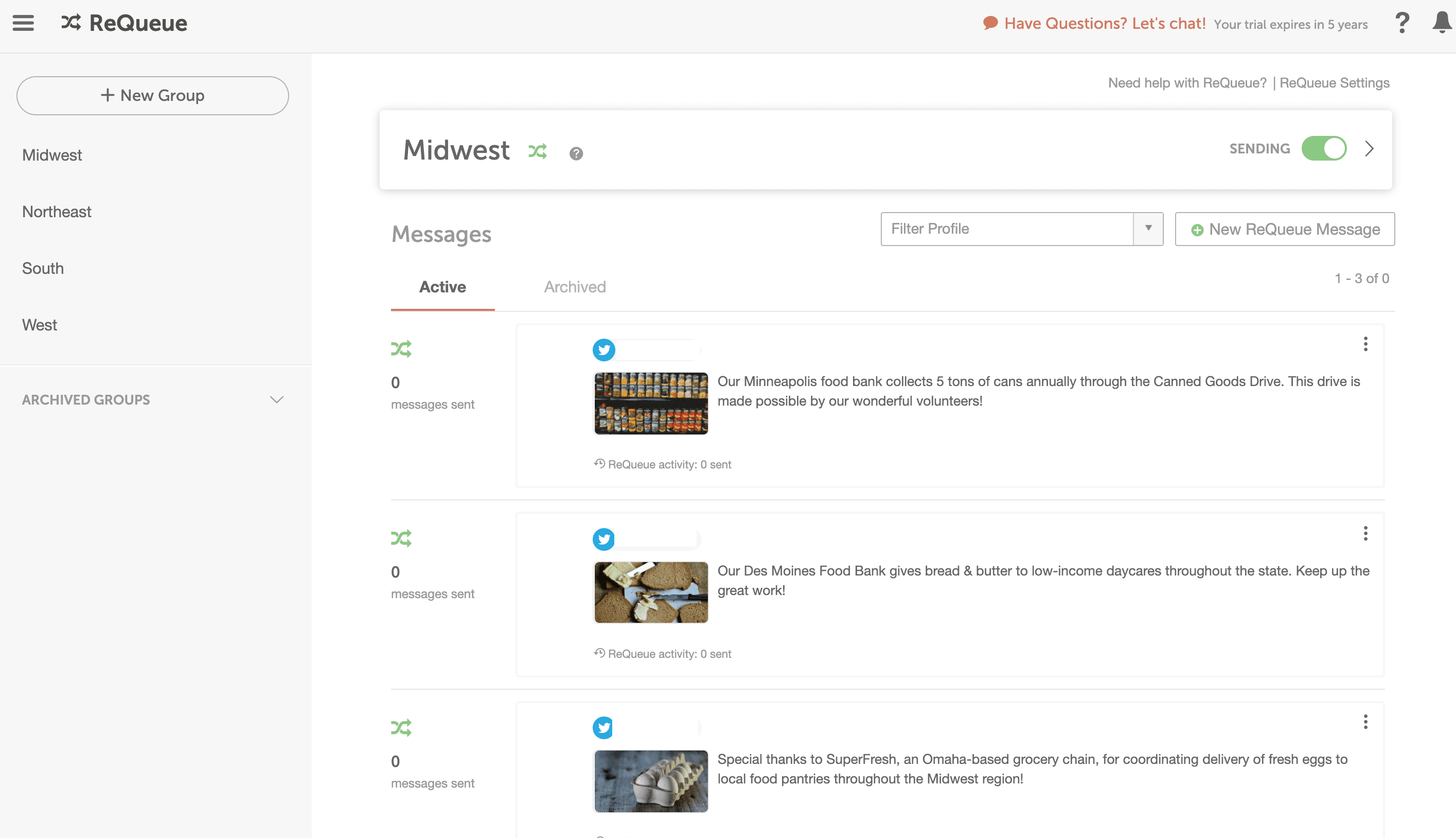Viewport: 1456px width, 838px height.
Task: Click activity clock icon on Minneapolis message
Action: point(599,463)
